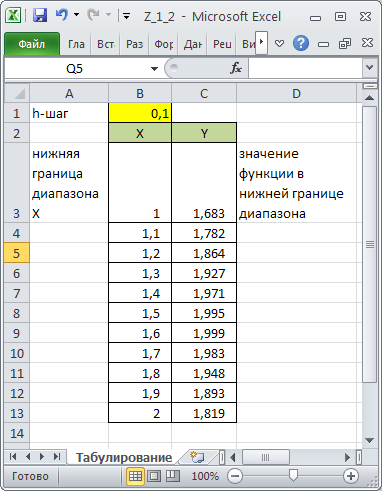This screenshot has height=491, width=382.
Task: Click vertical scrollbar down arrow
Action: coord(369,441)
